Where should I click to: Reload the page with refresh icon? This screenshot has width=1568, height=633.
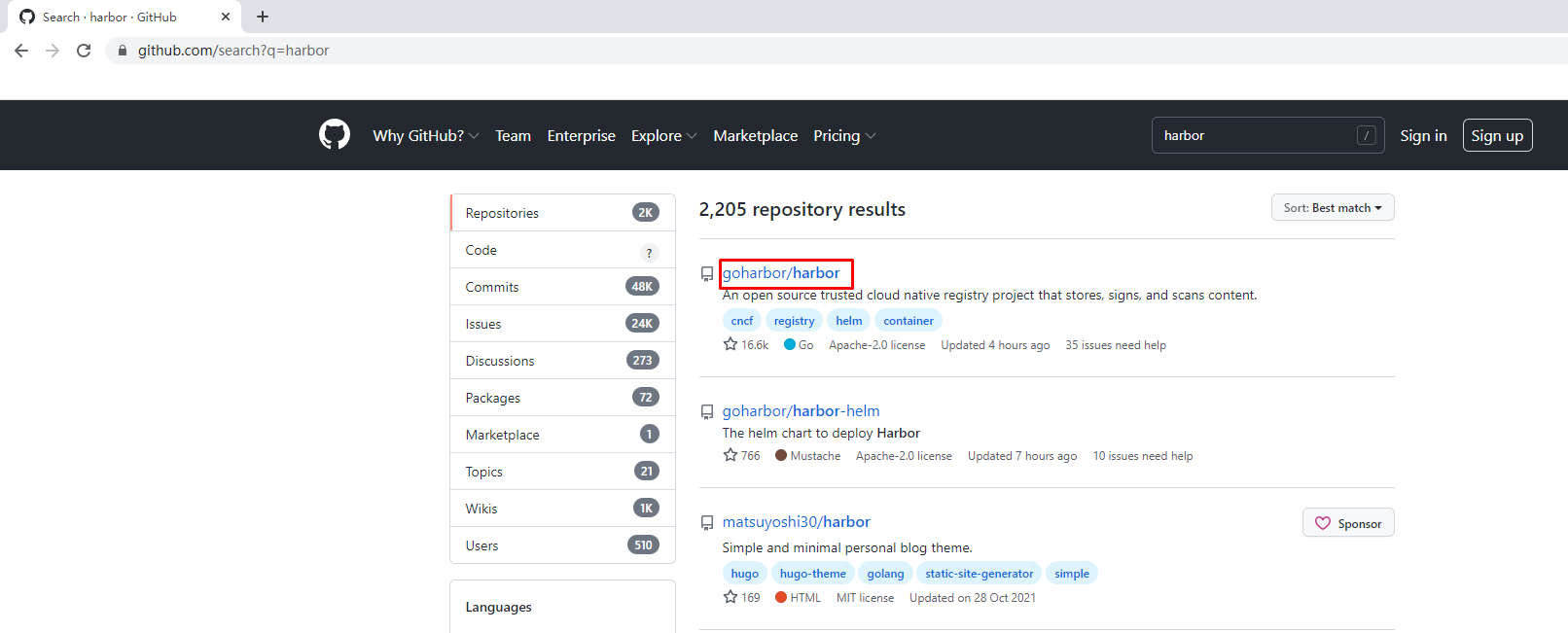(x=84, y=51)
